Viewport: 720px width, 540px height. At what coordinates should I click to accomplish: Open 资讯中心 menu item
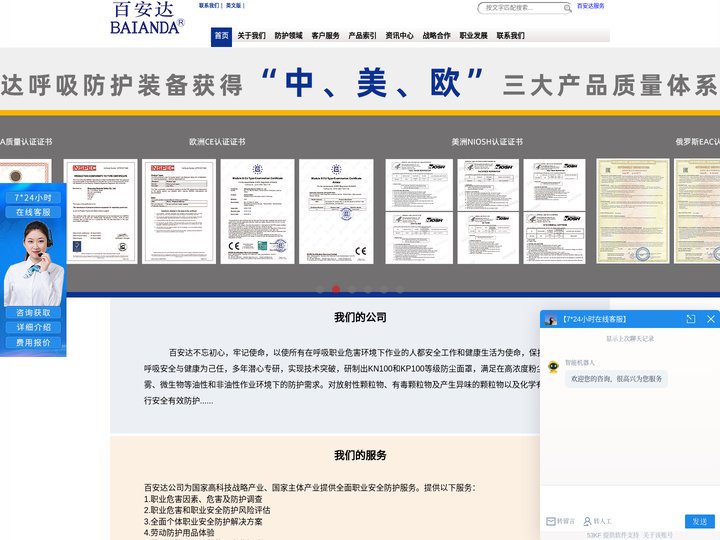(399, 35)
